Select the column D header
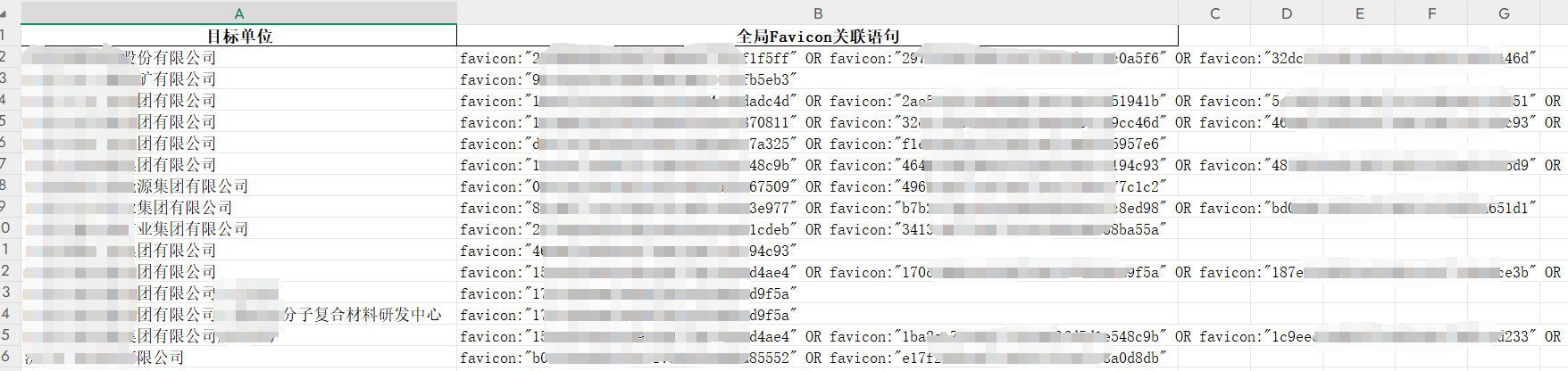This screenshot has height=371, width=1568. point(1287,13)
